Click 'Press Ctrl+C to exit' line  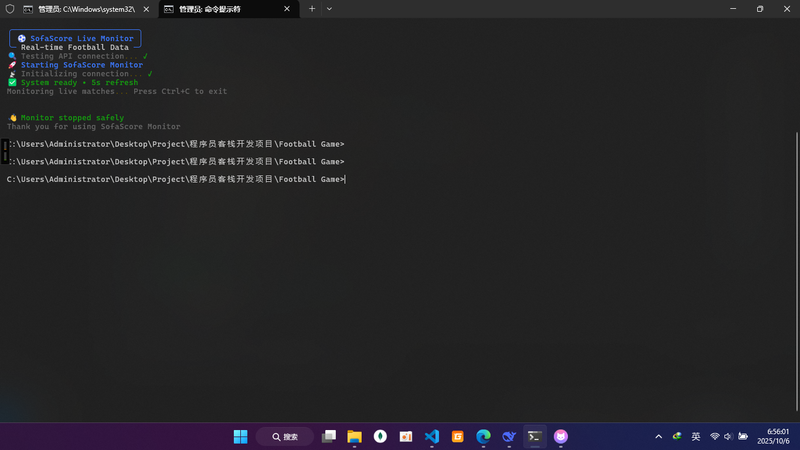[180, 91]
